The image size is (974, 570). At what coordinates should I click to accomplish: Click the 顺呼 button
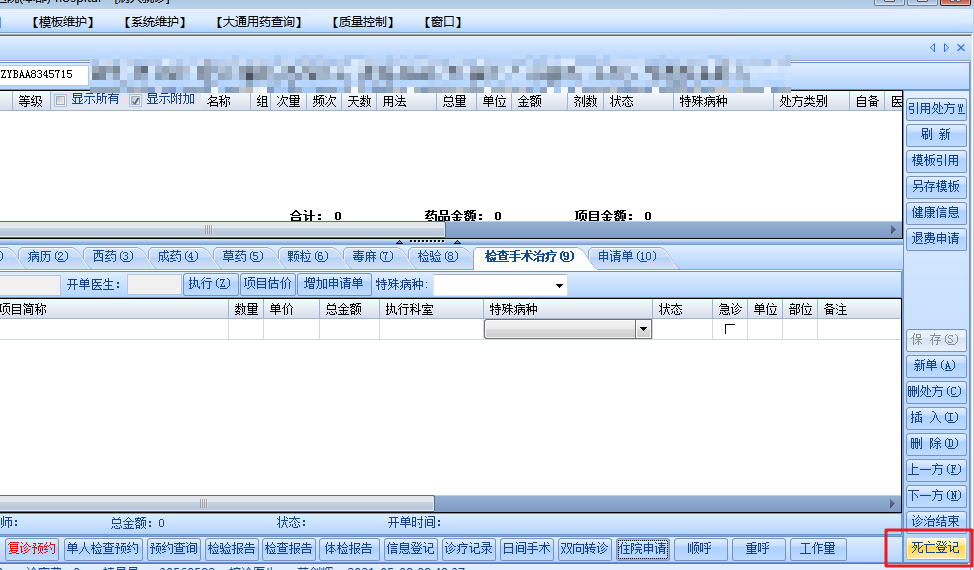[699, 549]
